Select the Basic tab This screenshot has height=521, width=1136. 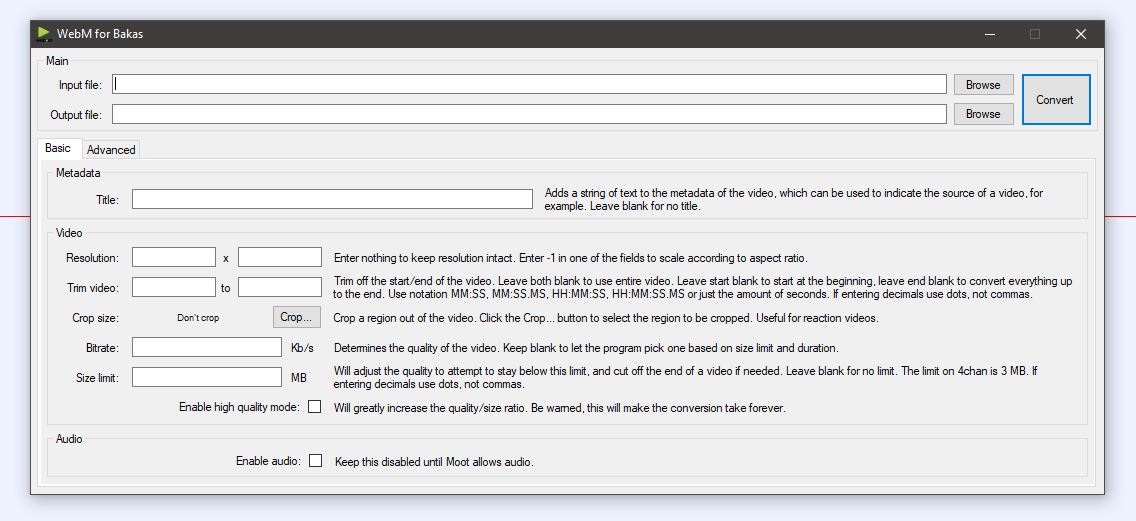click(58, 148)
